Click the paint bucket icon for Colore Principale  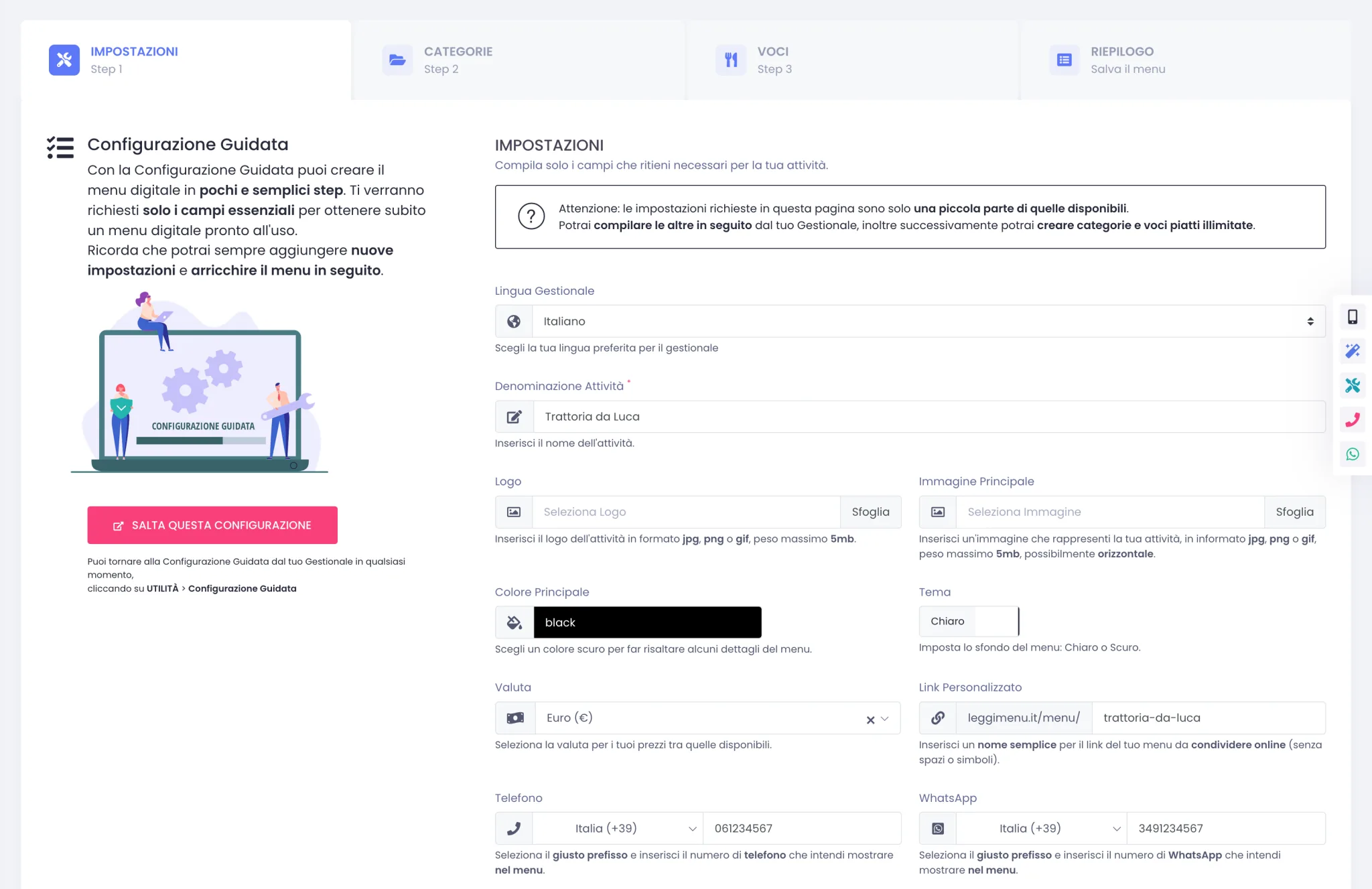tap(514, 622)
